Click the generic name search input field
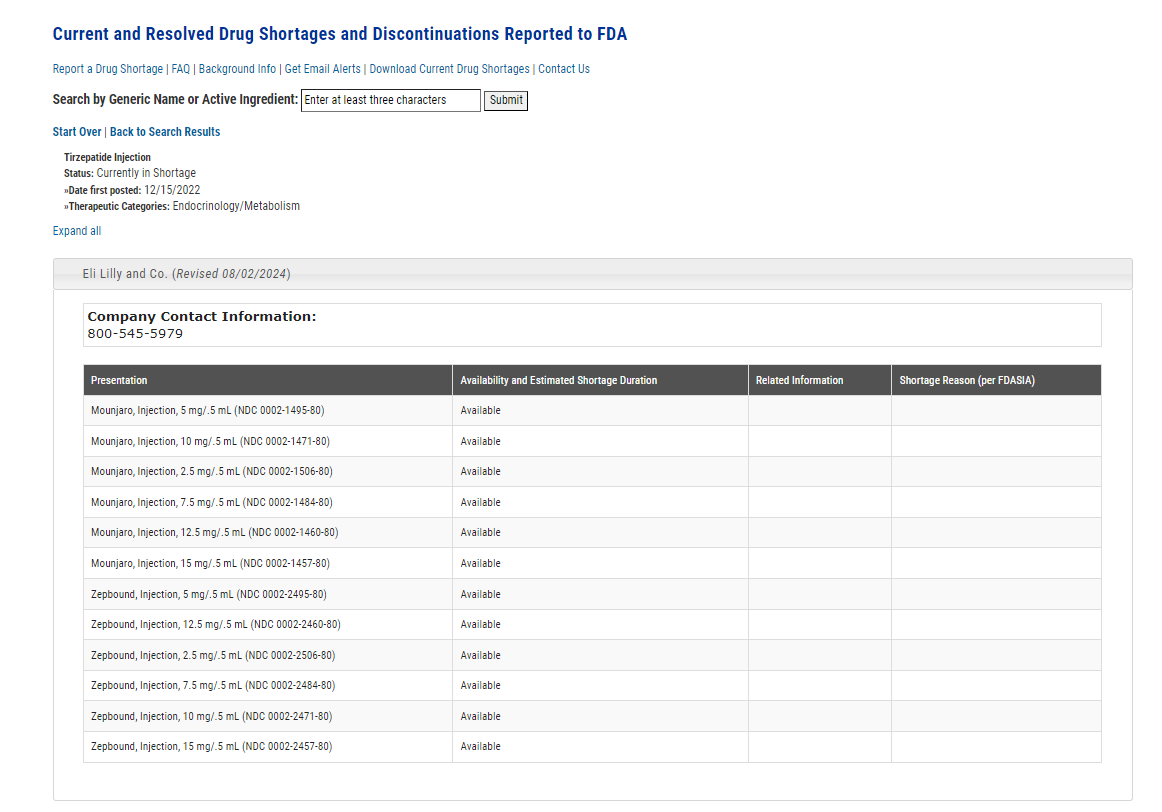This screenshot has width=1162, height=812. coord(390,100)
